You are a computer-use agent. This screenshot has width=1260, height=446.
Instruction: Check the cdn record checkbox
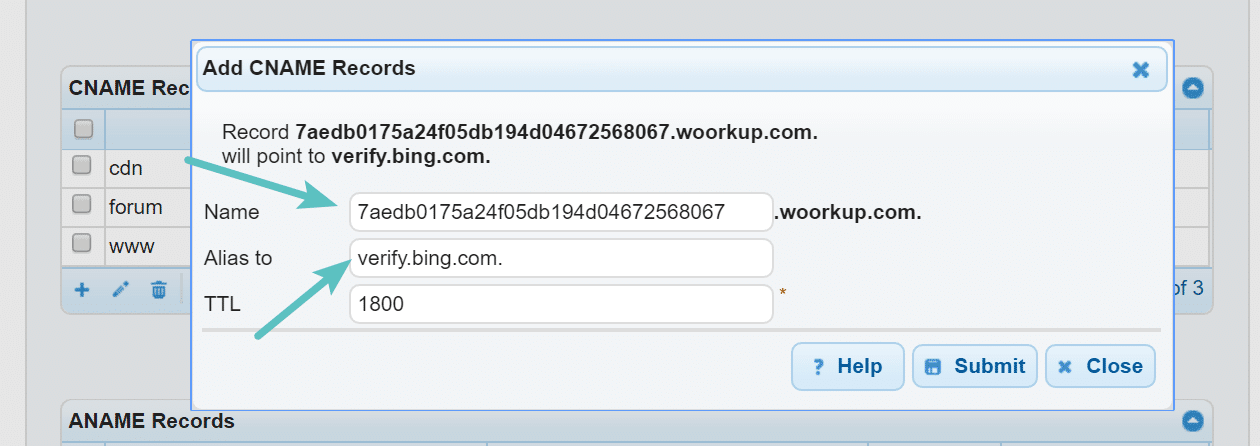pos(83,165)
